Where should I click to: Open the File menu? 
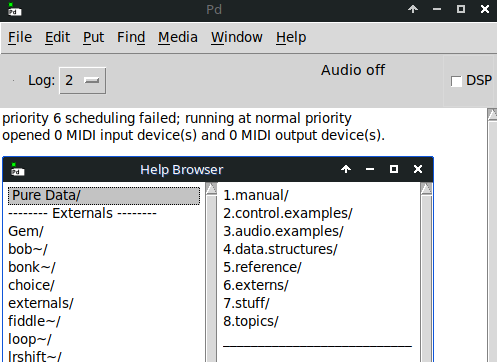[x=20, y=37]
